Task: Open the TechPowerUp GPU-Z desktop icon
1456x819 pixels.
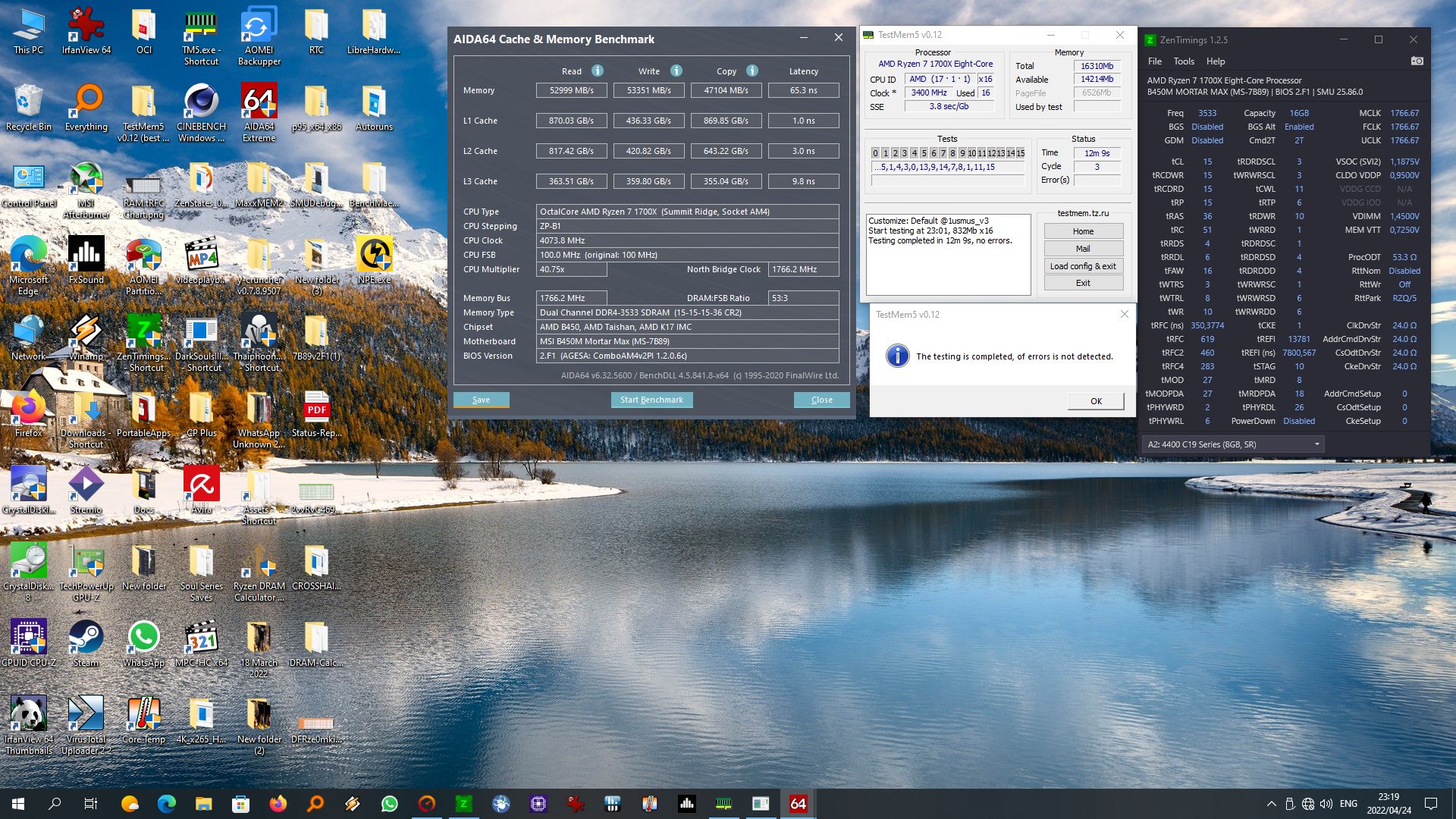Action: tap(86, 573)
